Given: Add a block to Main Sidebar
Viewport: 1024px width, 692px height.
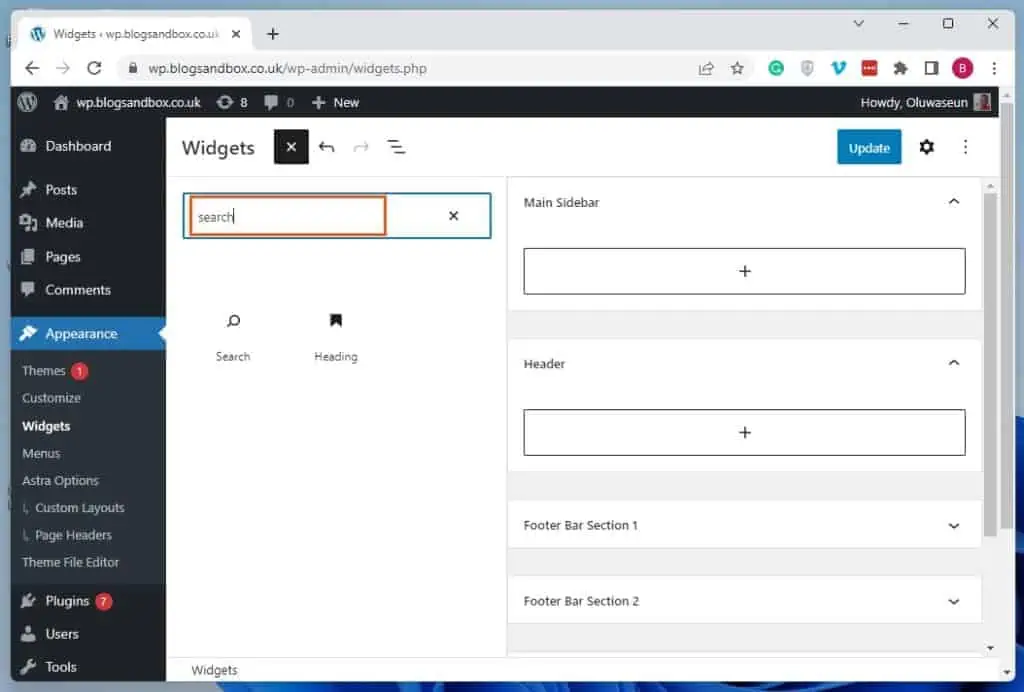Looking at the screenshot, I should point(744,271).
